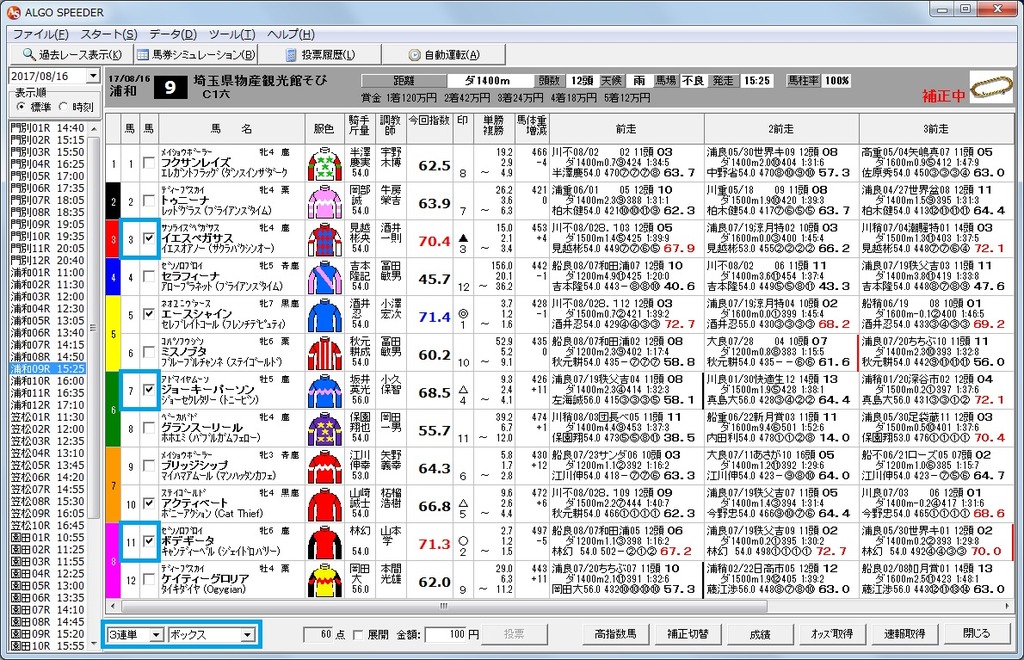The width and height of the screenshot is (1024, 660).
Task: Click the オッズ取得 button
Action: [x=832, y=634]
